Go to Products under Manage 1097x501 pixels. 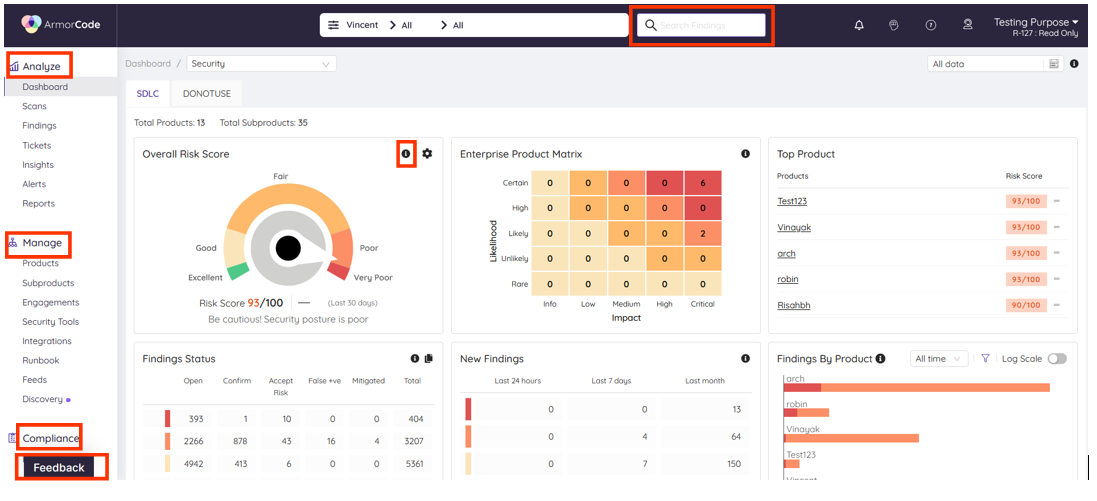[41, 263]
